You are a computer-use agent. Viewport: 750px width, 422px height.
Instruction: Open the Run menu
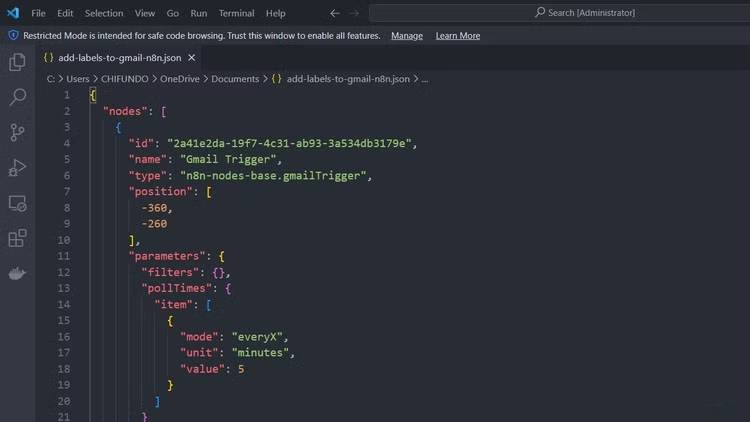pos(199,13)
